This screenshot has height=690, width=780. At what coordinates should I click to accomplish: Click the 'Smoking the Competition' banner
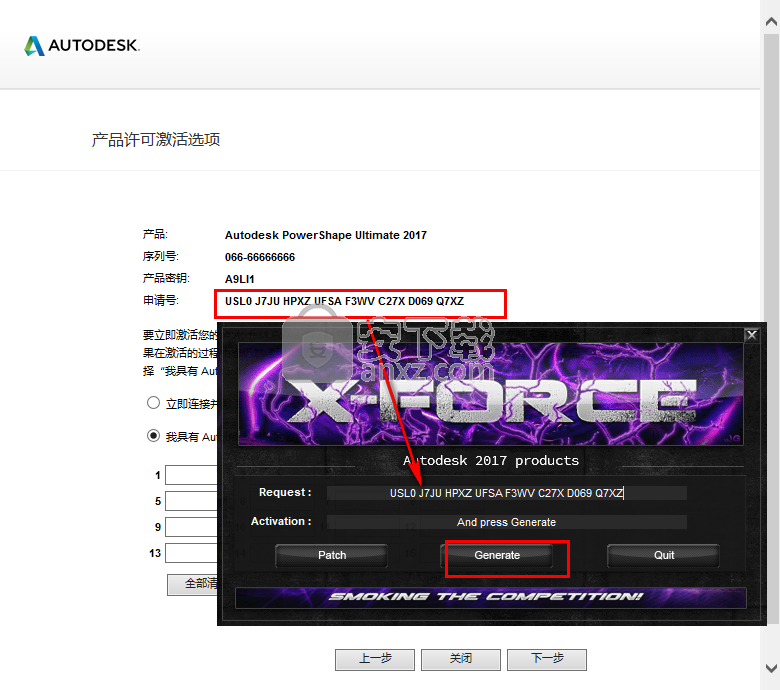[x=490, y=597]
